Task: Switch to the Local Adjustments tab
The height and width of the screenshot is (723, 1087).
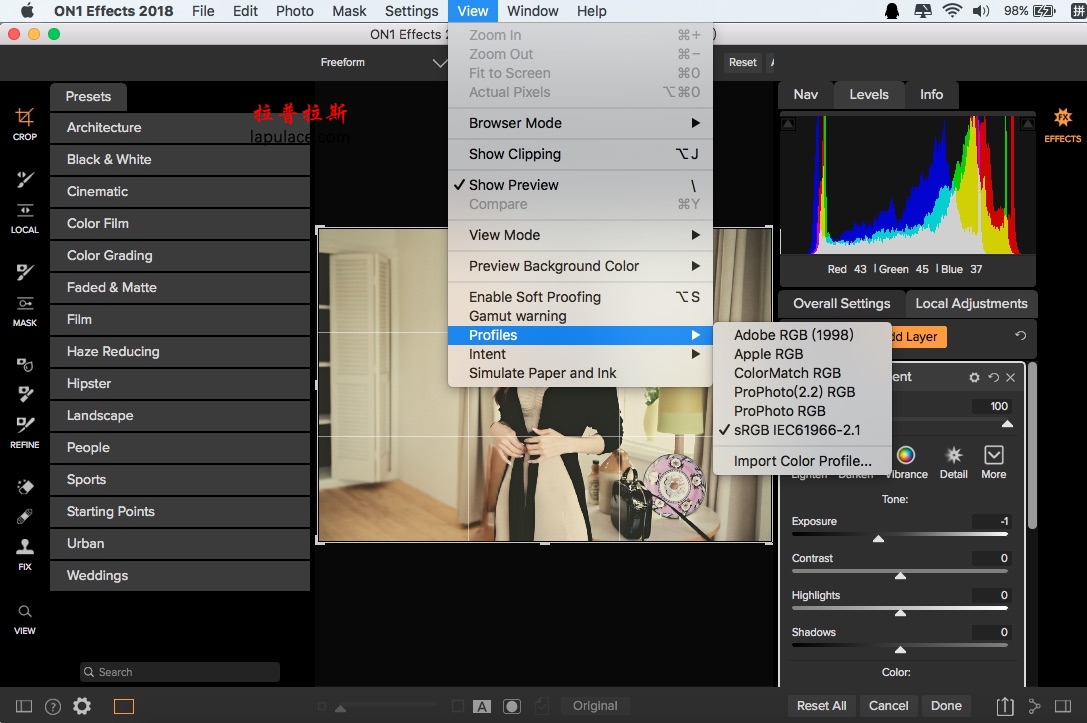Action: tap(971, 304)
